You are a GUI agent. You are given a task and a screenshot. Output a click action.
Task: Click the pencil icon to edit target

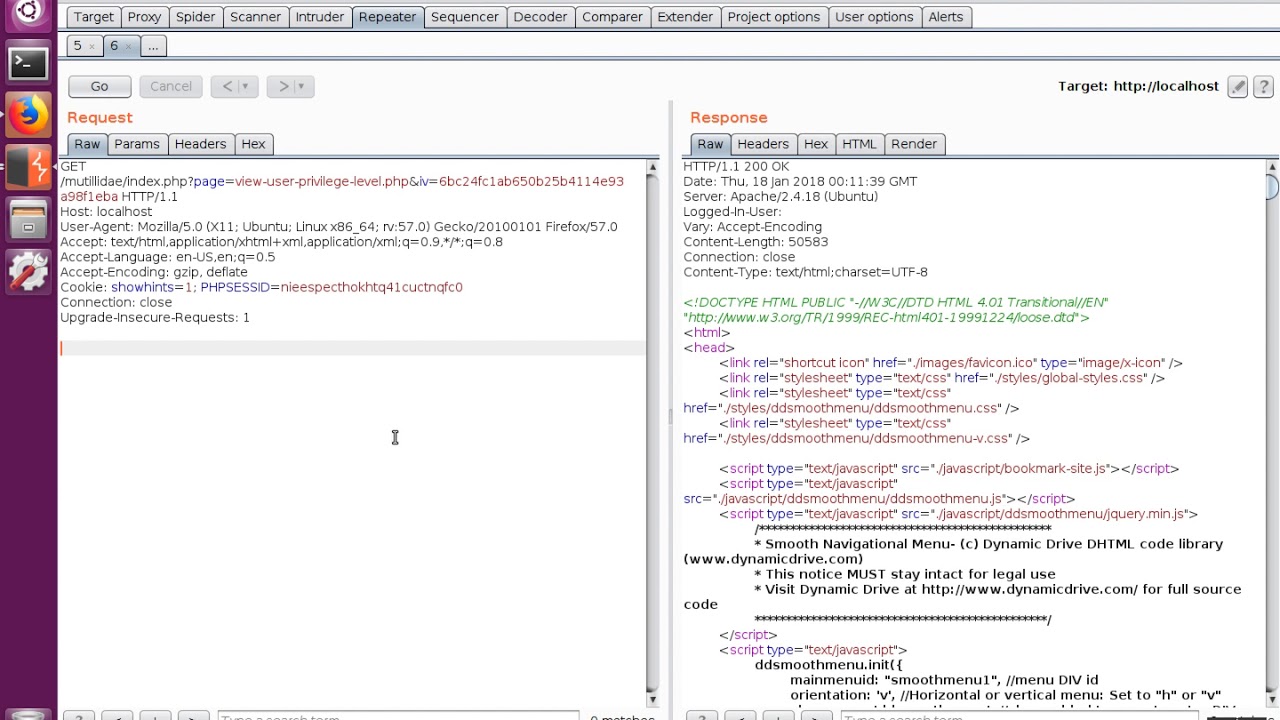coord(1238,86)
